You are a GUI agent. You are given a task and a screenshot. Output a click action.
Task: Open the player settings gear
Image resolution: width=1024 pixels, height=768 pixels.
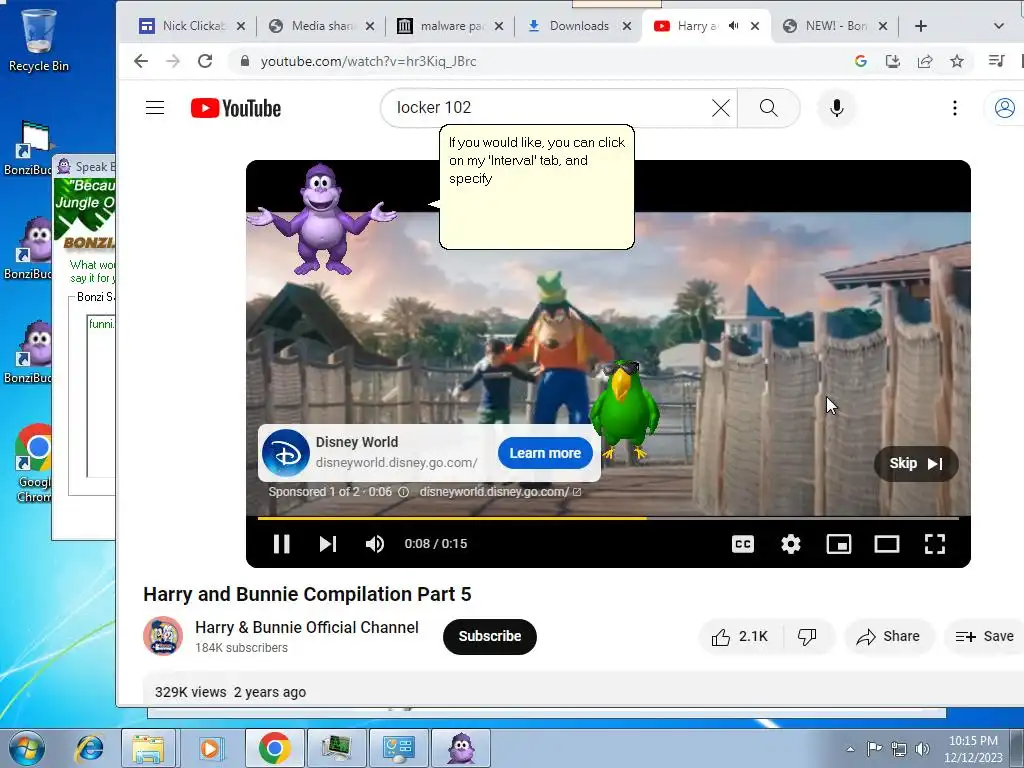click(791, 544)
